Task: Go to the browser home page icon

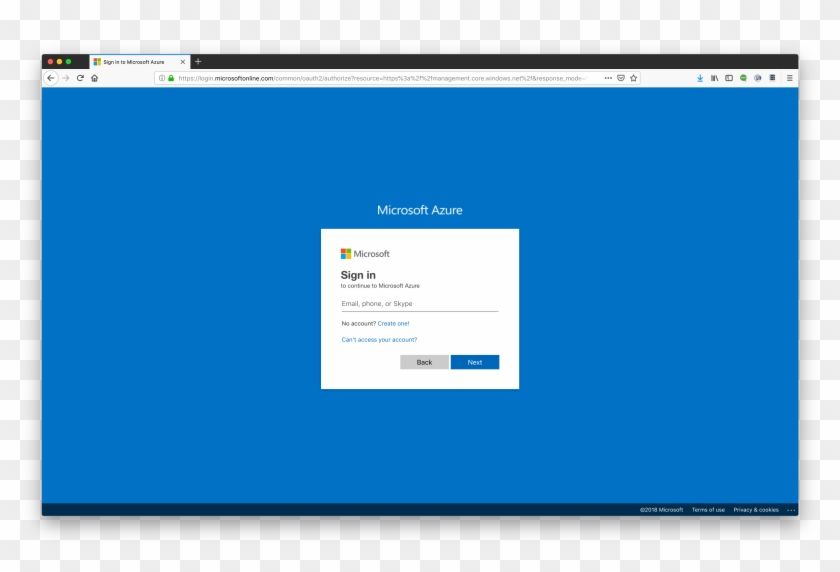Action: click(94, 78)
